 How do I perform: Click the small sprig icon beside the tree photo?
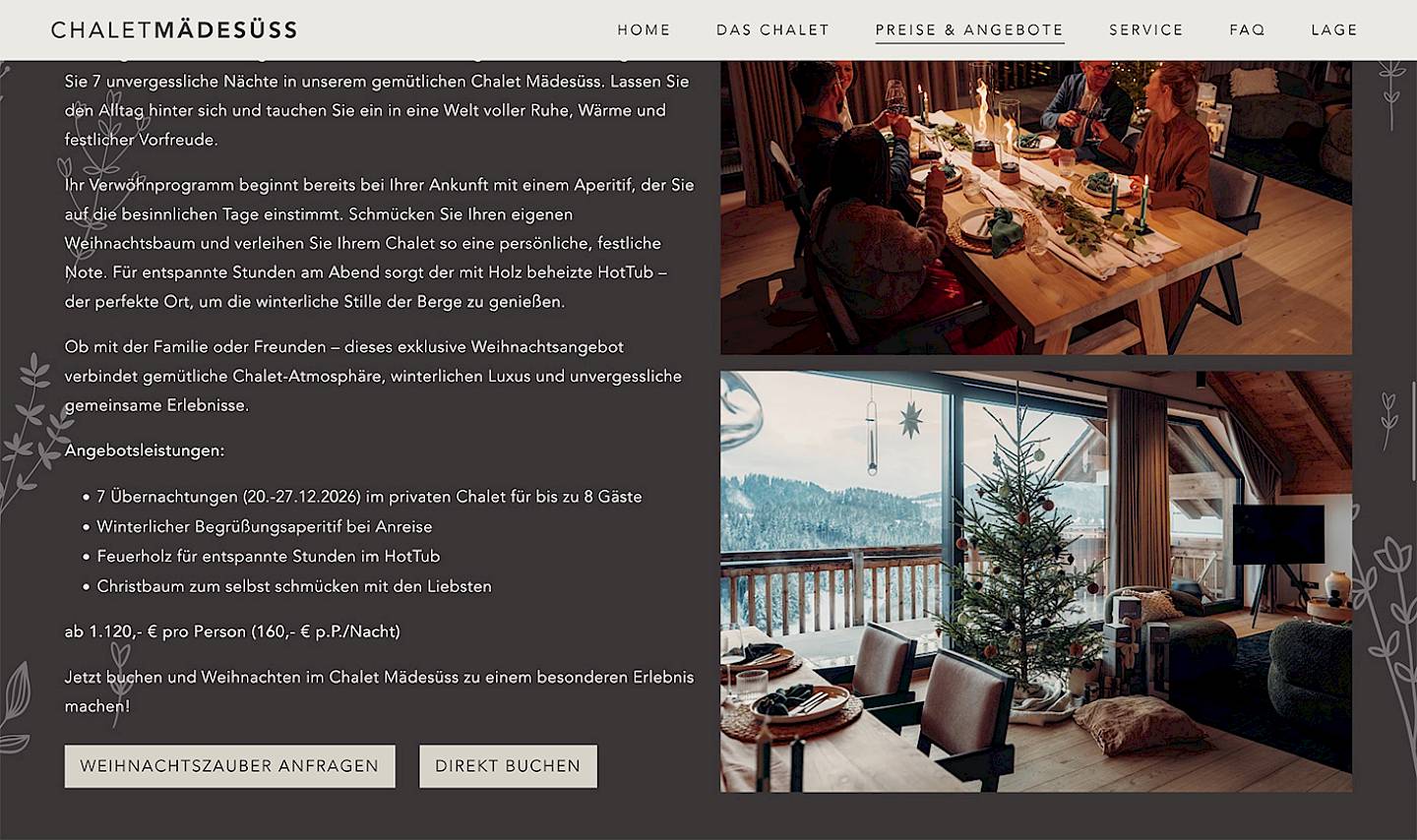(x=1388, y=421)
